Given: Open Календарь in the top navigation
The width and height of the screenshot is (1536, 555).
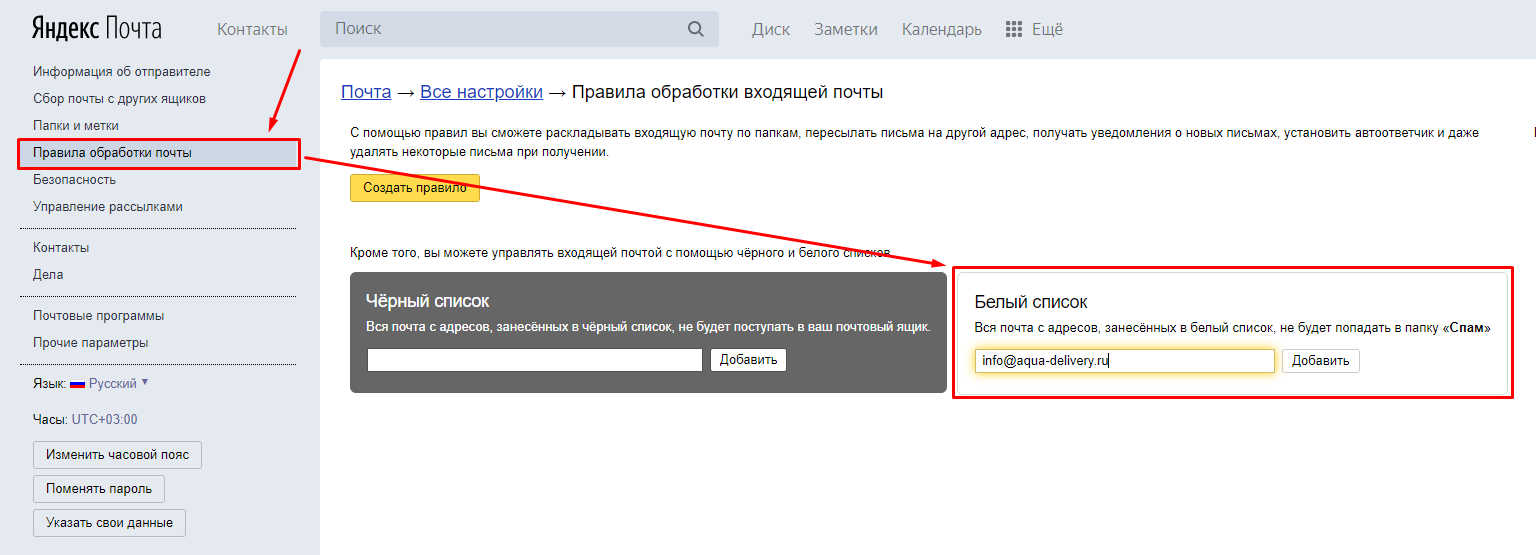Looking at the screenshot, I should coord(941,29).
